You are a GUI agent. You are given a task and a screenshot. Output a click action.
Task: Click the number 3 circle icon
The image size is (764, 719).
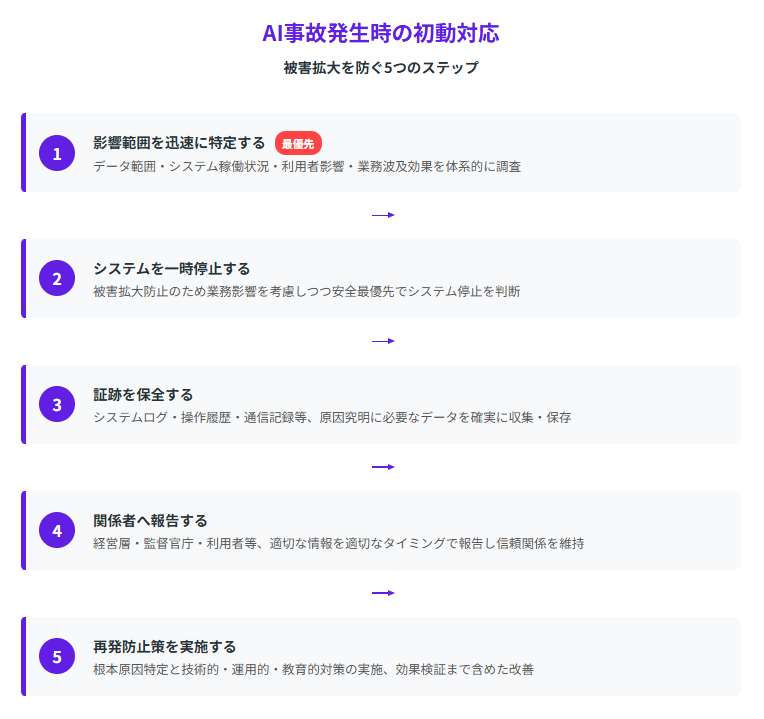tap(57, 405)
